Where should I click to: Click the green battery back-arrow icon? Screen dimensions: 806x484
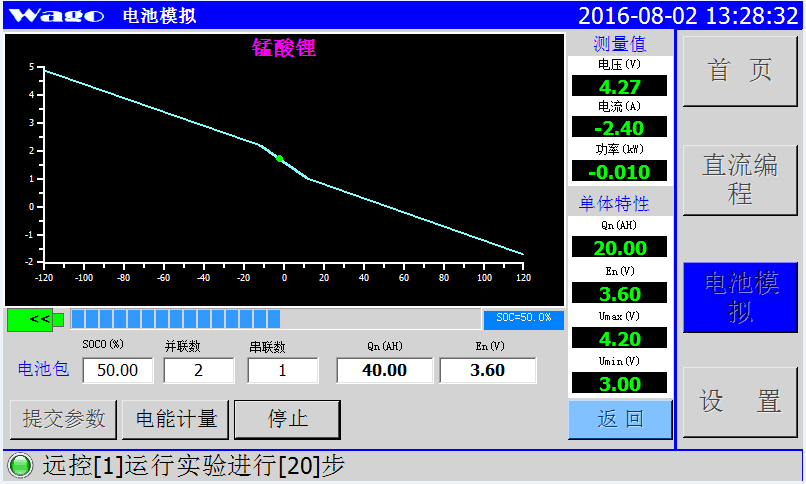click(x=35, y=319)
